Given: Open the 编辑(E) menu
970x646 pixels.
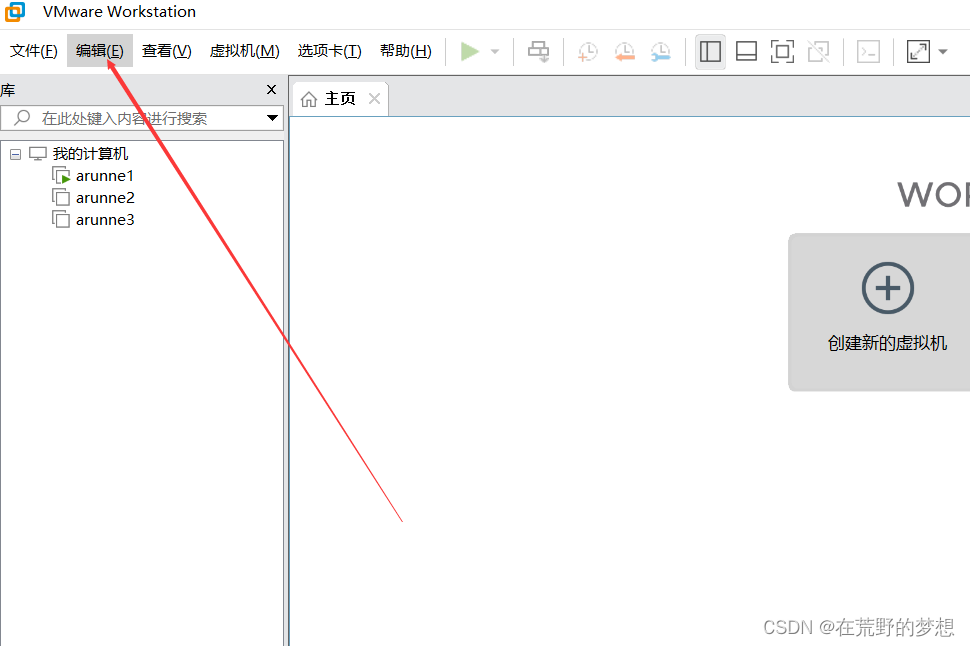Looking at the screenshot, I should (x=100, y=51).
